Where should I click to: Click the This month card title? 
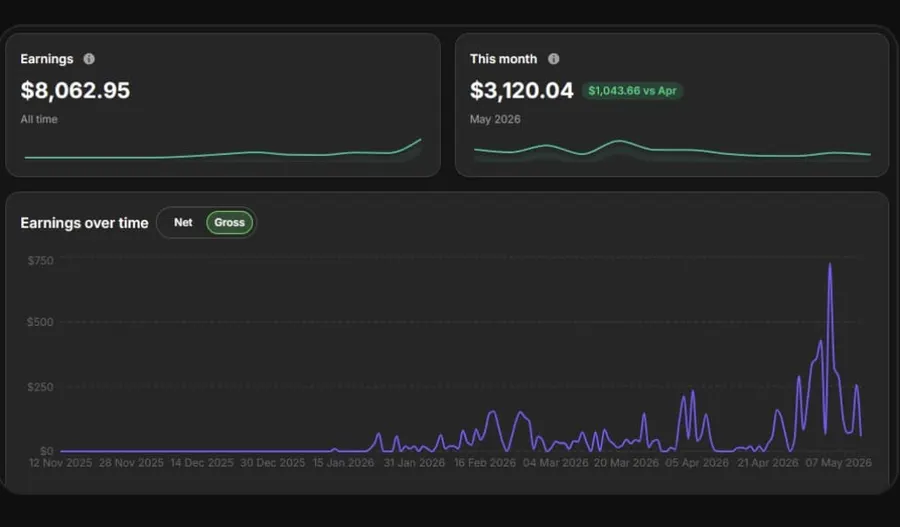point(503,59)
